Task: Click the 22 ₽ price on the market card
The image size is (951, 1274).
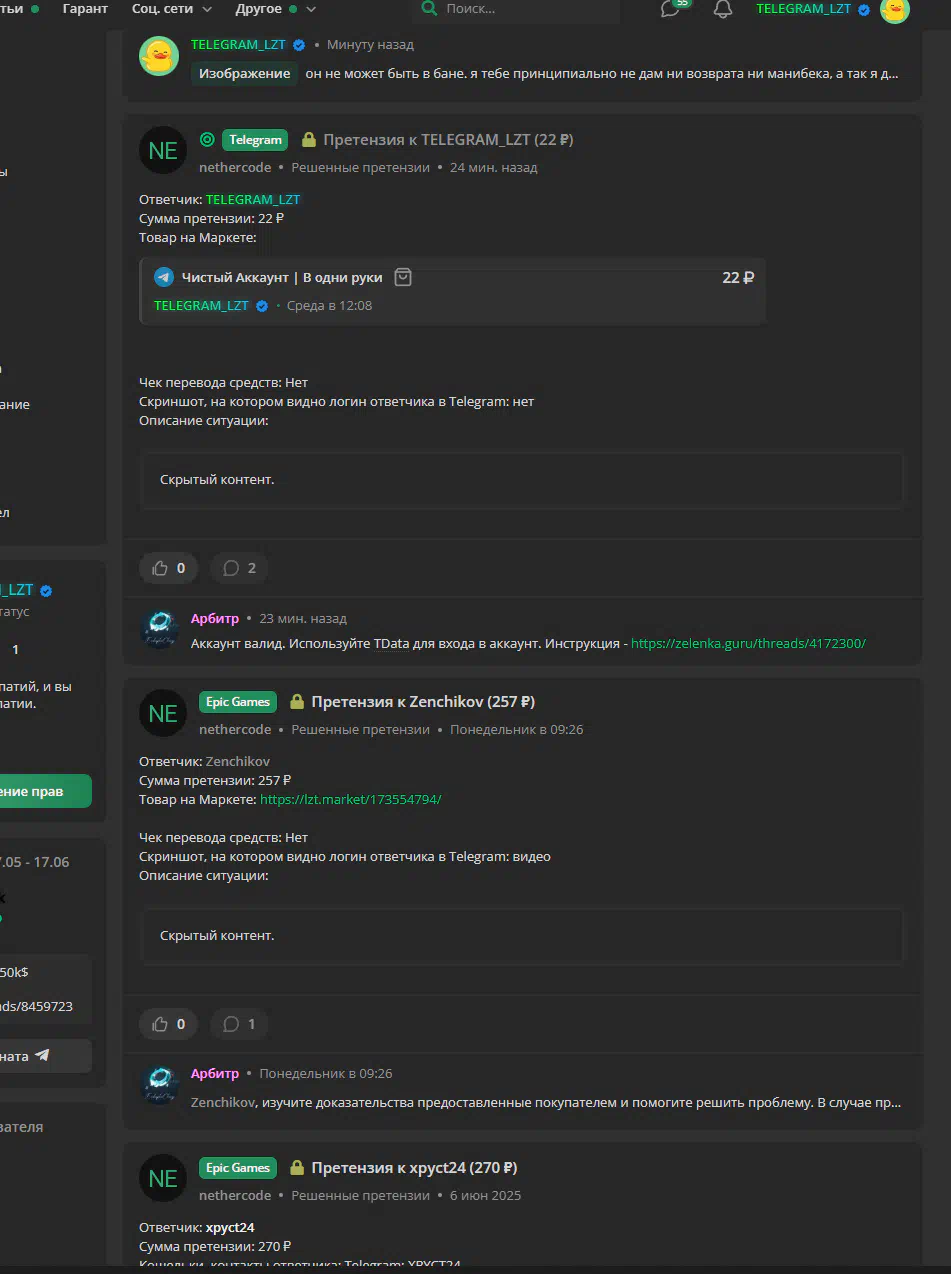Action: point(738,277)
